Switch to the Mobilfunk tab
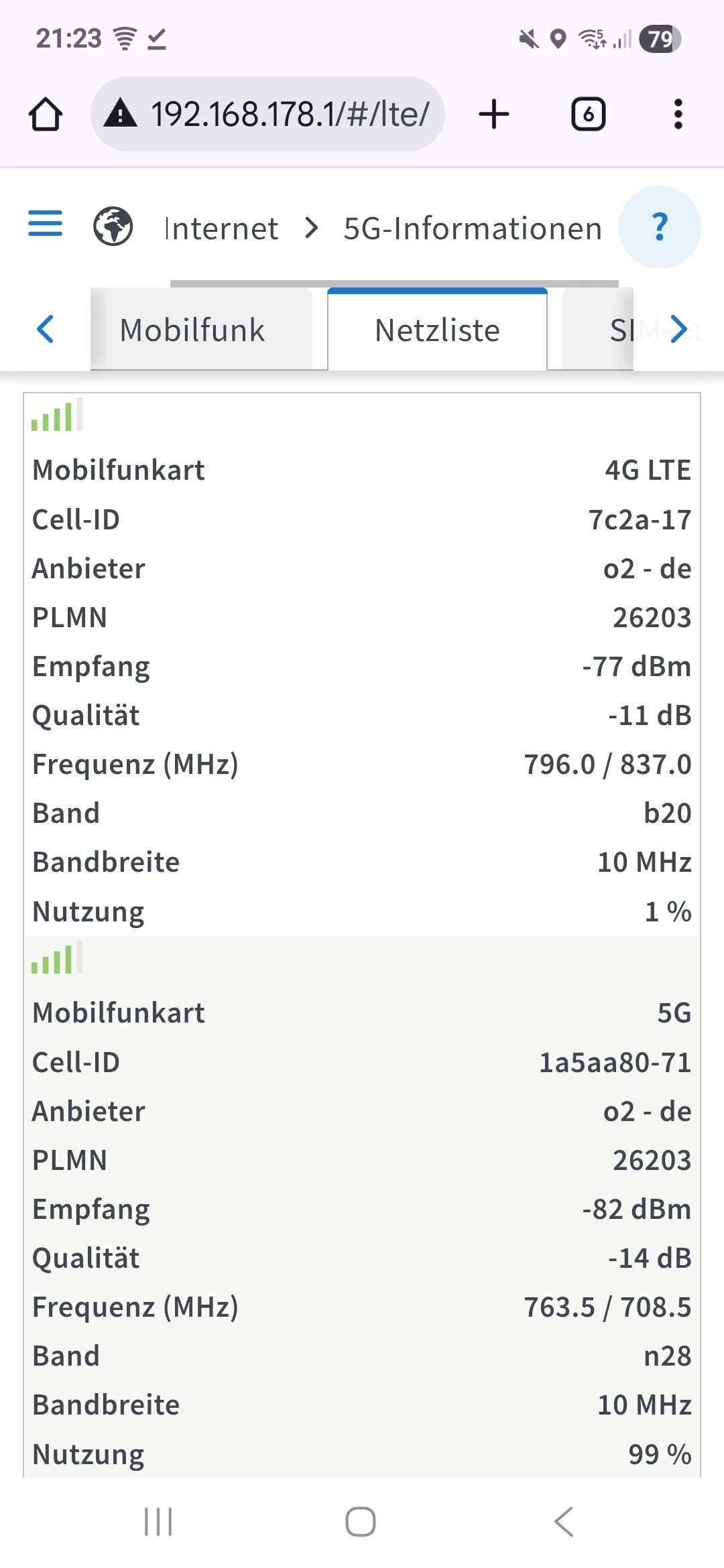 (x=192, y=330)
